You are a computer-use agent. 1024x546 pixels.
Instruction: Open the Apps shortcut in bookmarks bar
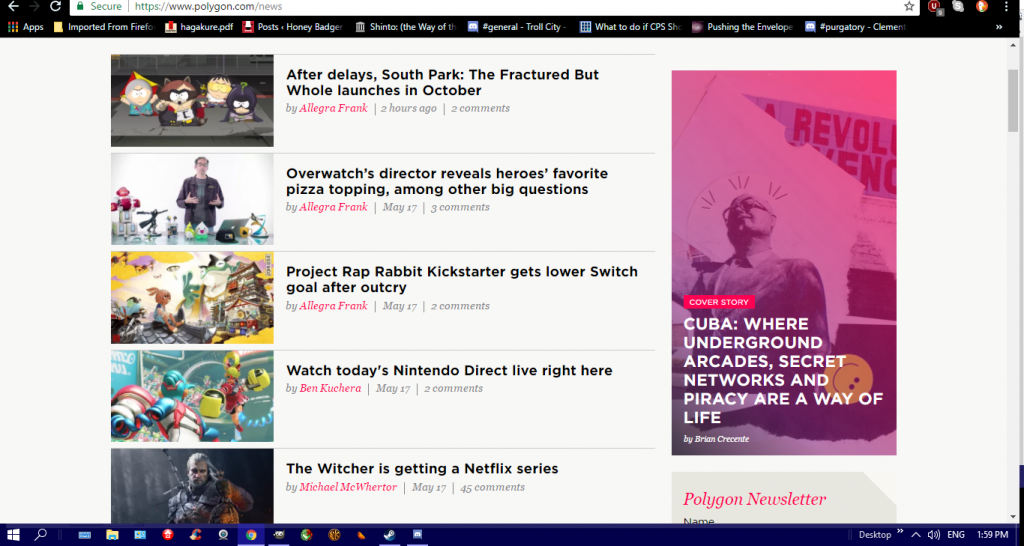[25, 27]
